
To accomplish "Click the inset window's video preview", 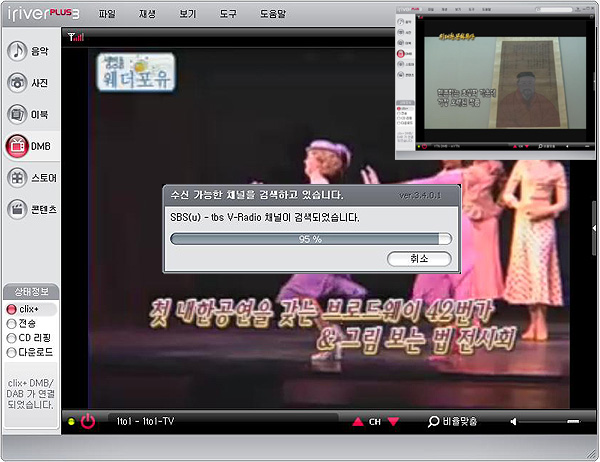I will [x=505, y=82].
